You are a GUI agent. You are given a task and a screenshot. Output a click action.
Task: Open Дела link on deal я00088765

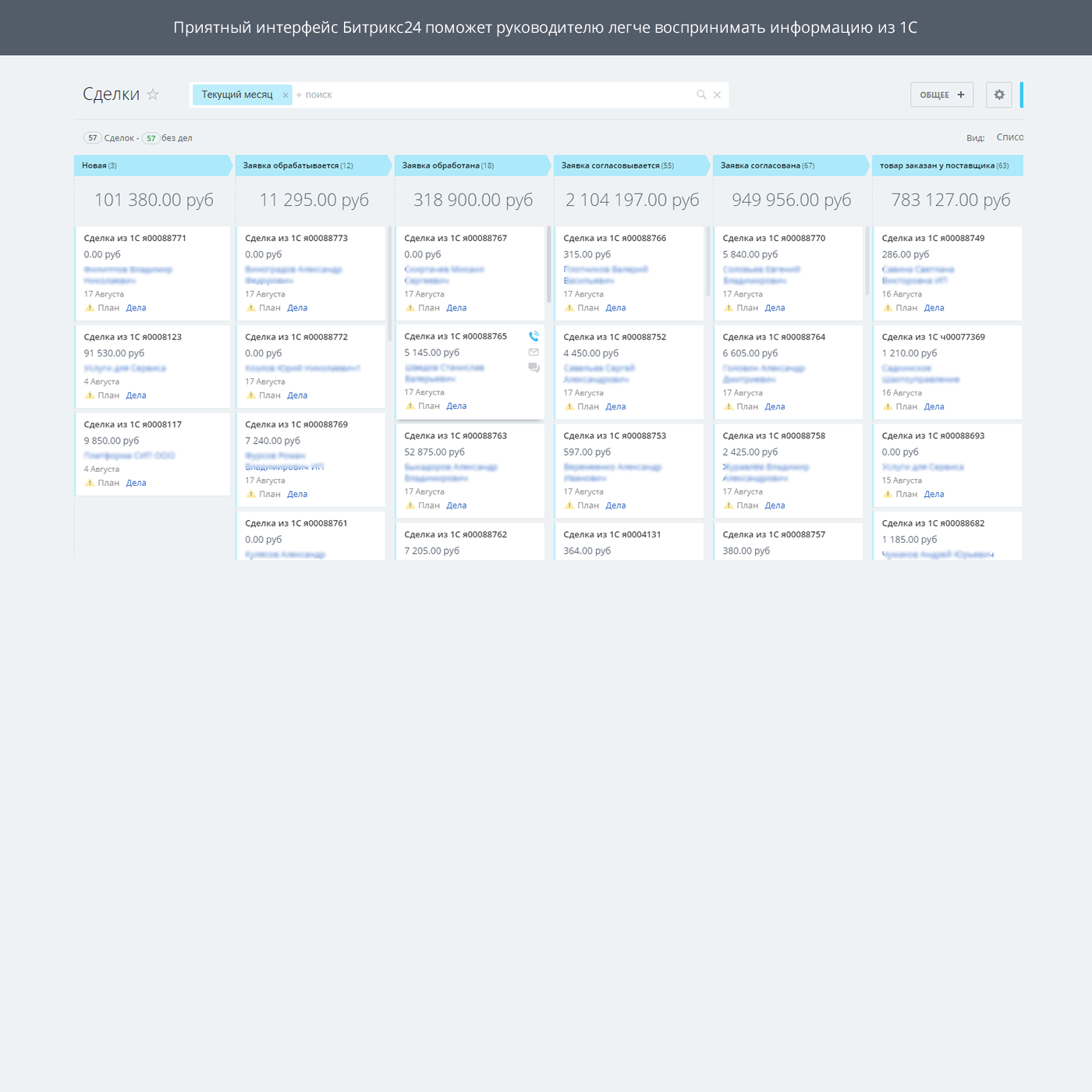pos(456,406)
